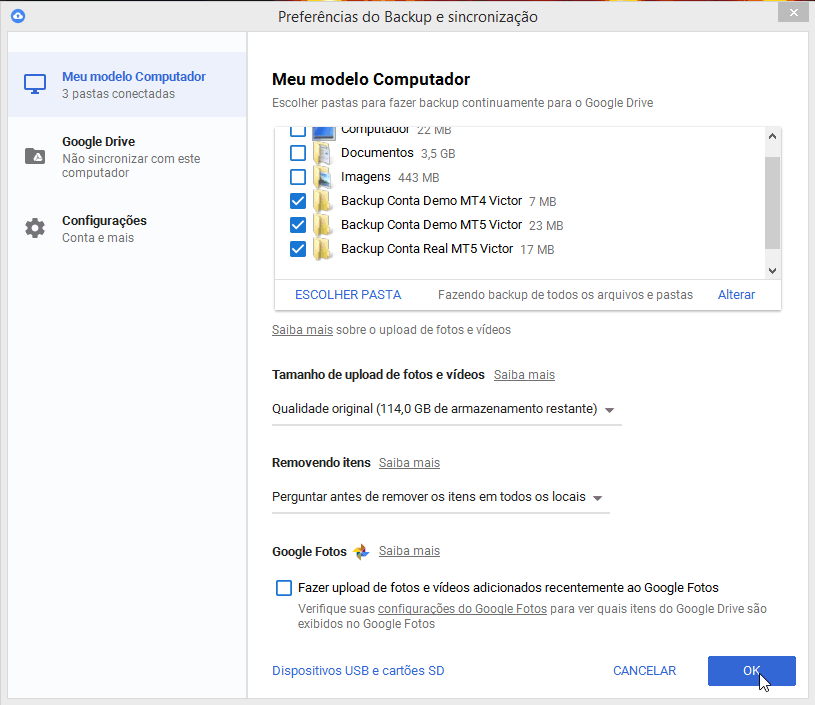Check the Imagens folder checkbox
The width and height of the screenshot is (815, 705).
pos(298,177)
